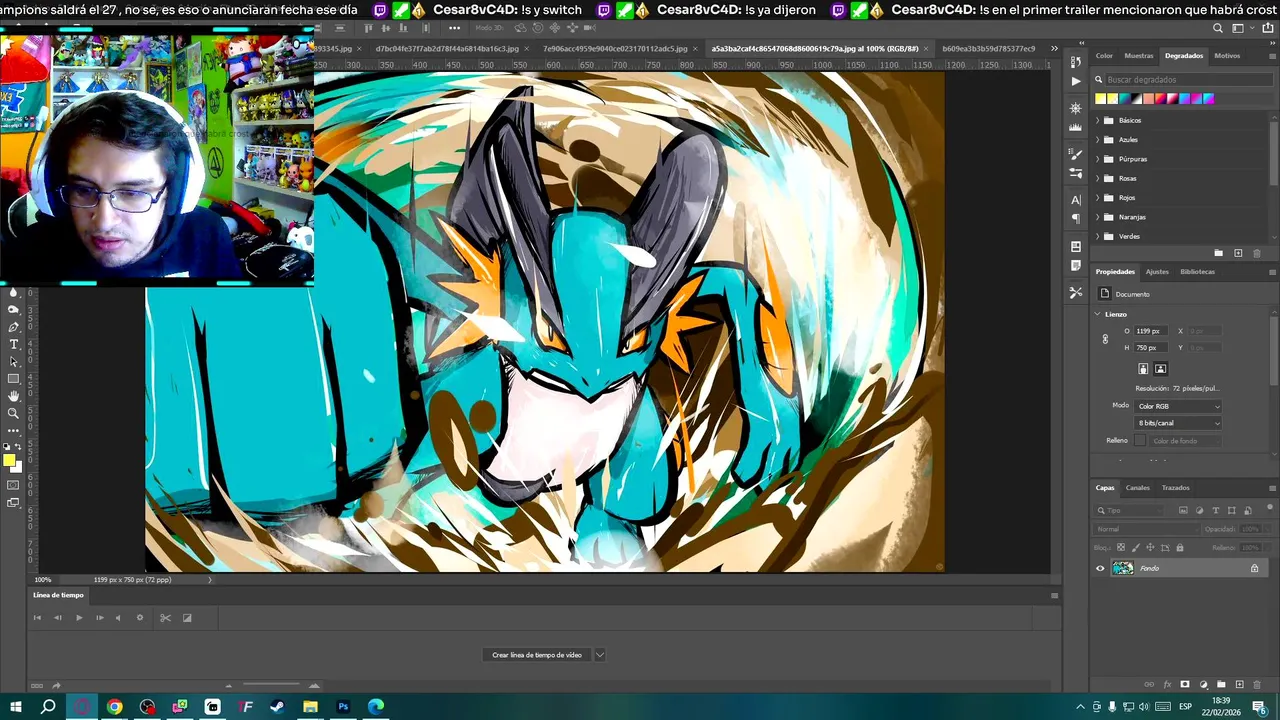Select the Pen tool
Screen dimensions: 1280x720
(13, 327)
